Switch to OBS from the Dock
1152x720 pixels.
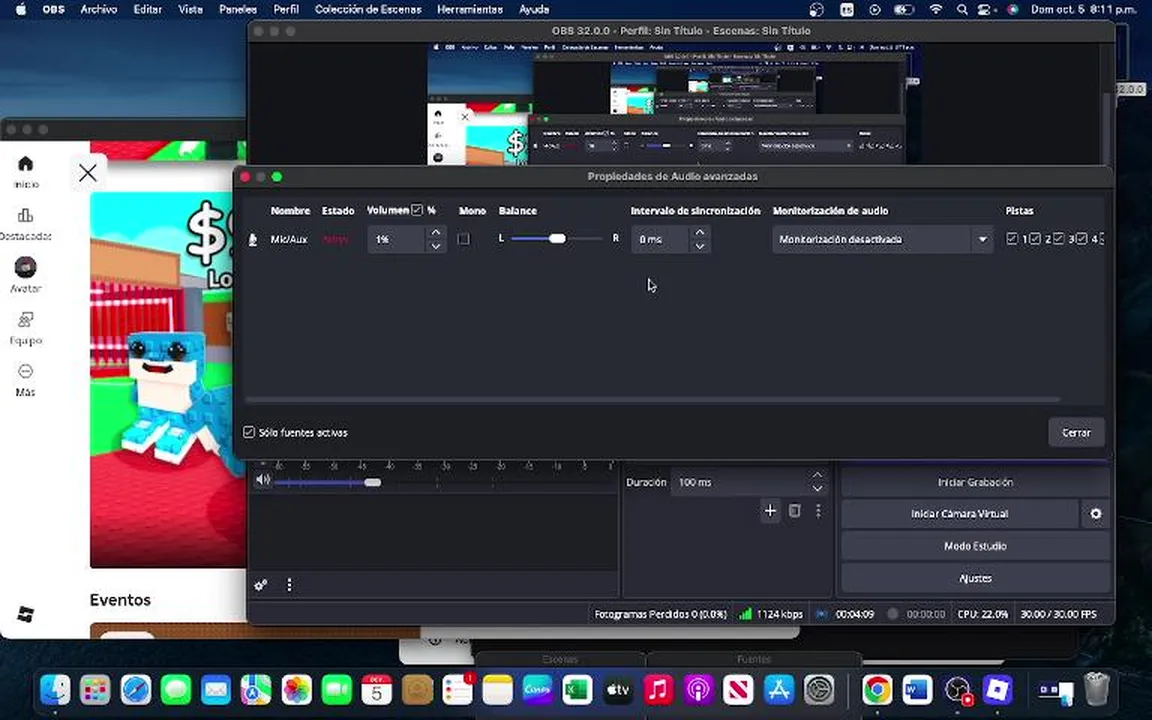[x=958, y=690]
